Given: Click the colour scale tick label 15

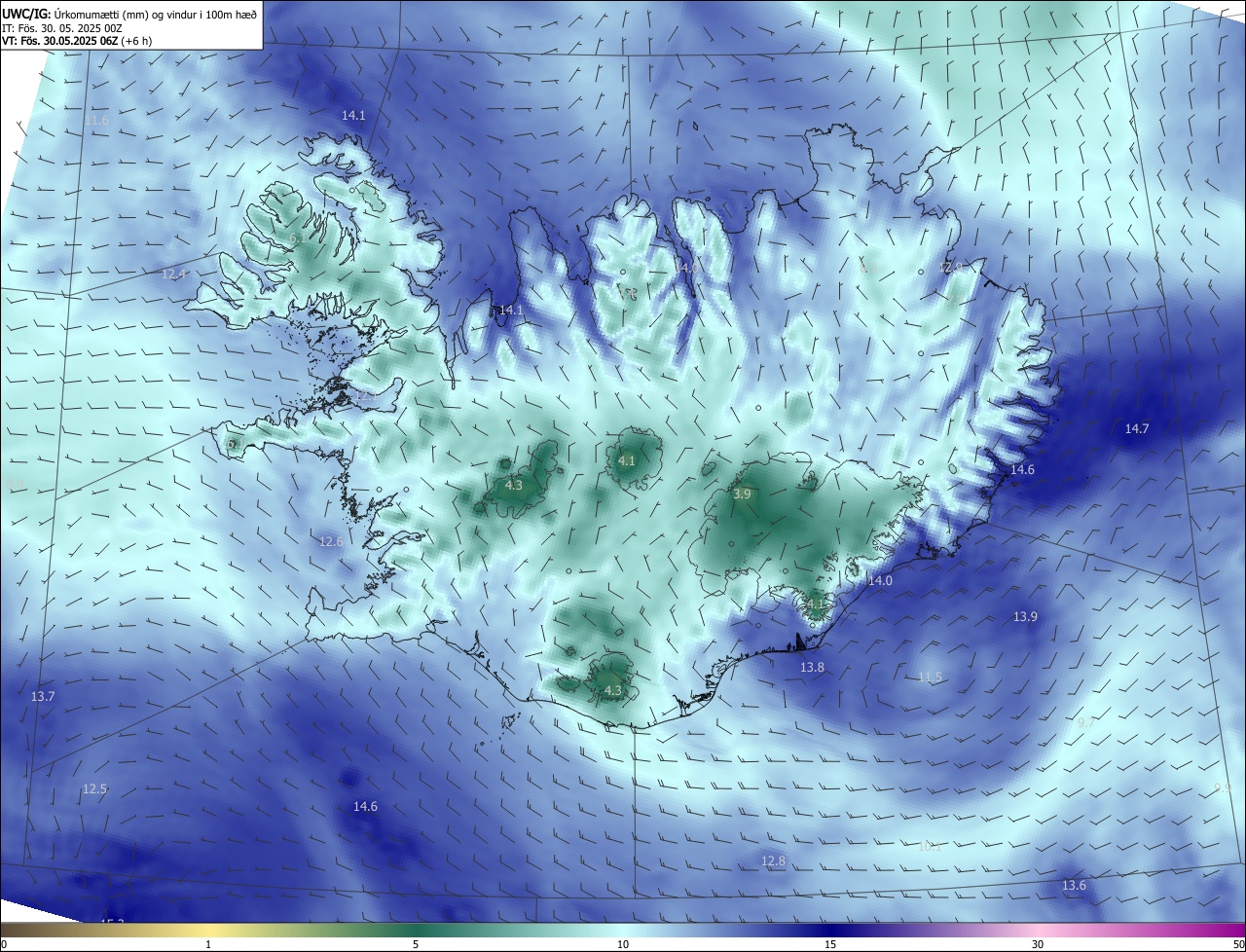Looking at the screenshot, I should tap(830, 944).
